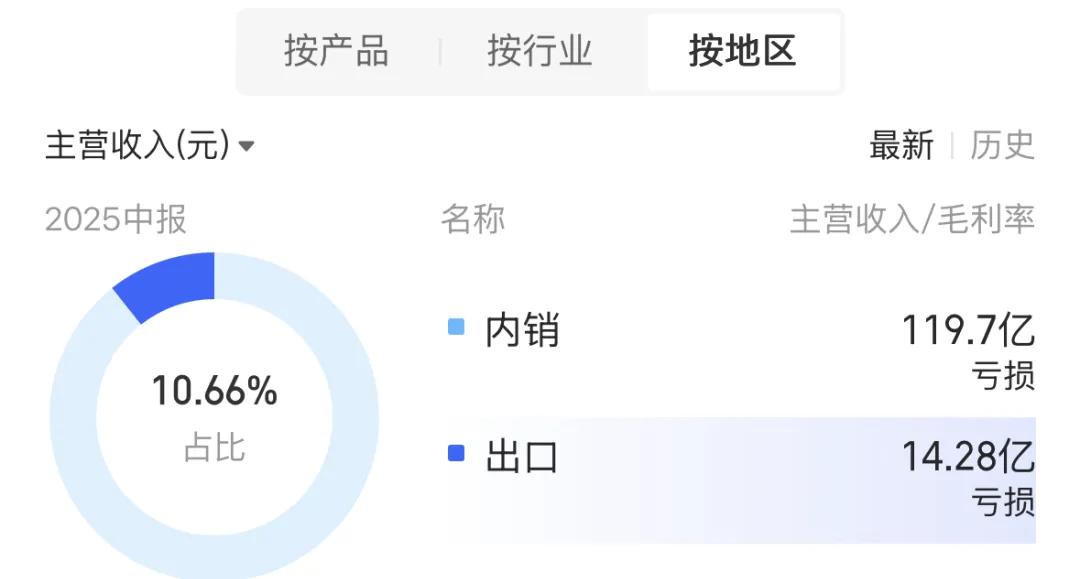Click the 名称 column header
The image size is (1080, 579).
(473, 220)
